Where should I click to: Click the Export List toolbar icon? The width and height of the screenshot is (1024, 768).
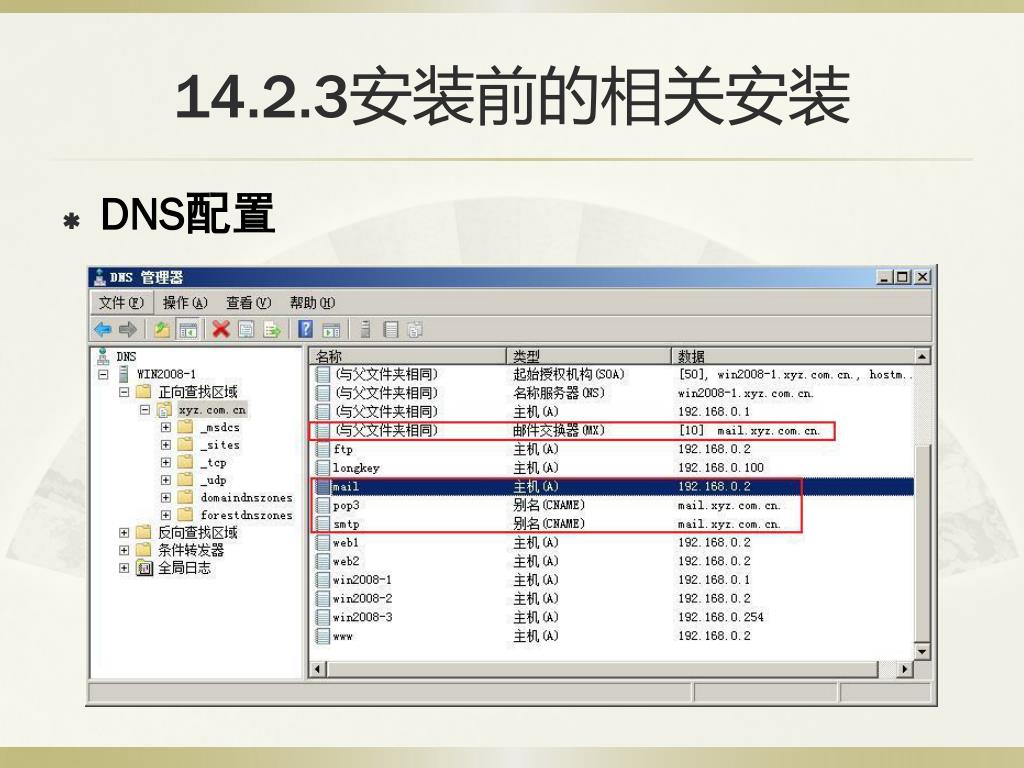(272, 330)
